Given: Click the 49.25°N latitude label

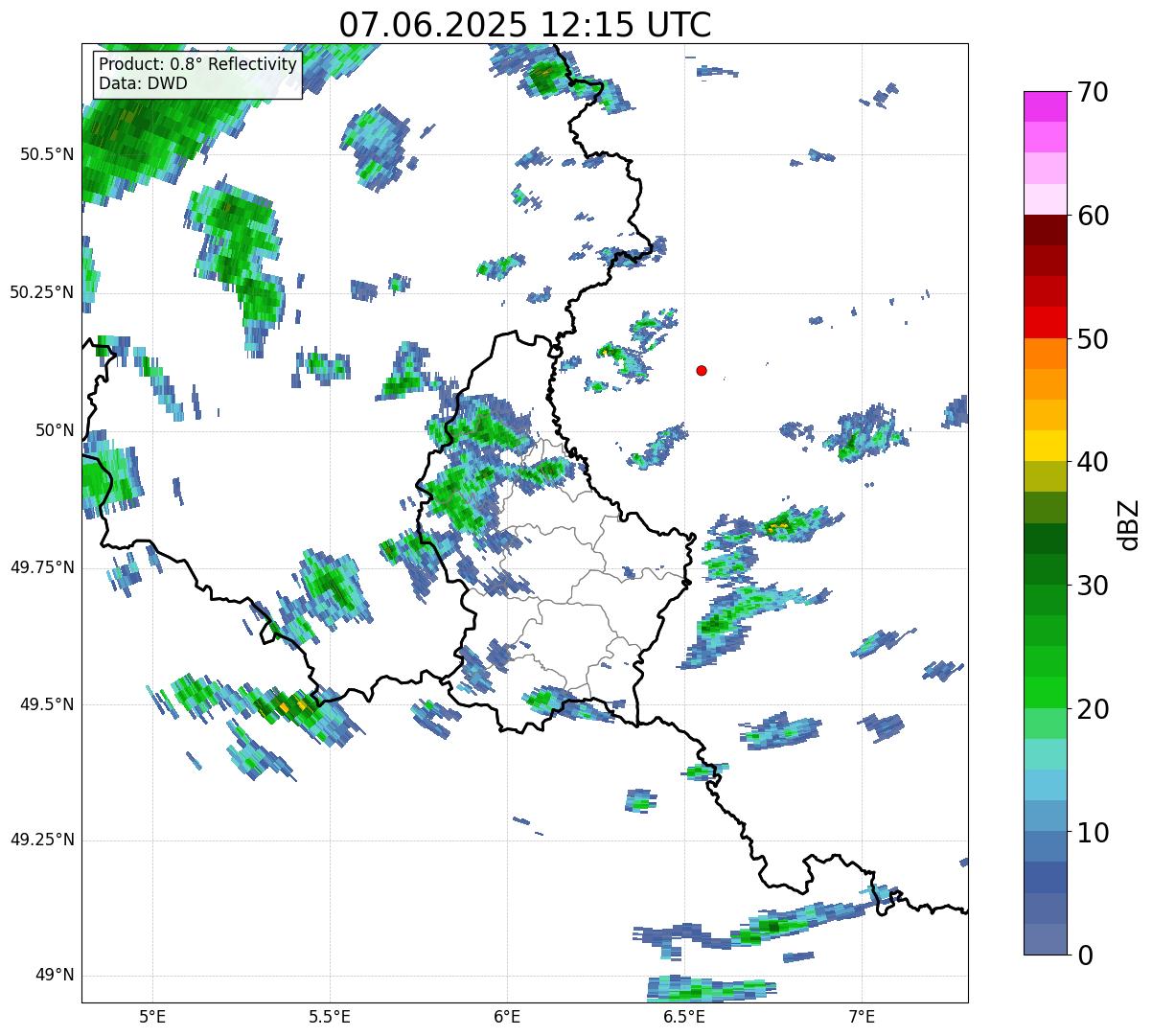Looking at the screenshot, I should click(41, 840).
